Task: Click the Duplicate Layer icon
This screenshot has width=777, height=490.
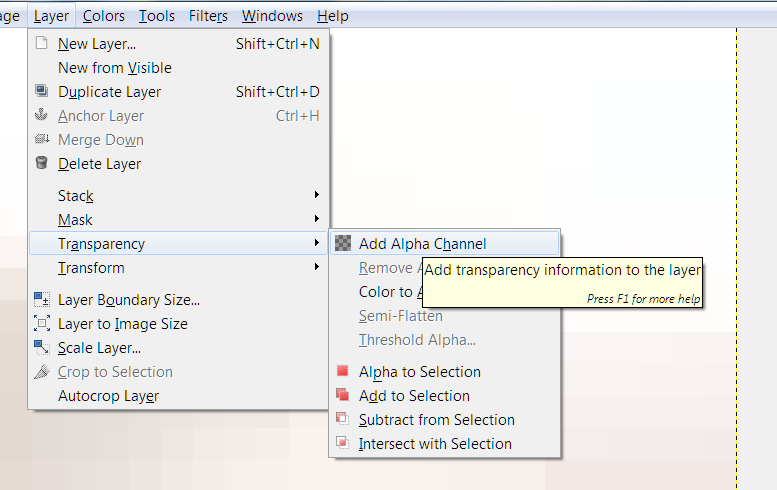Action: 41,92
